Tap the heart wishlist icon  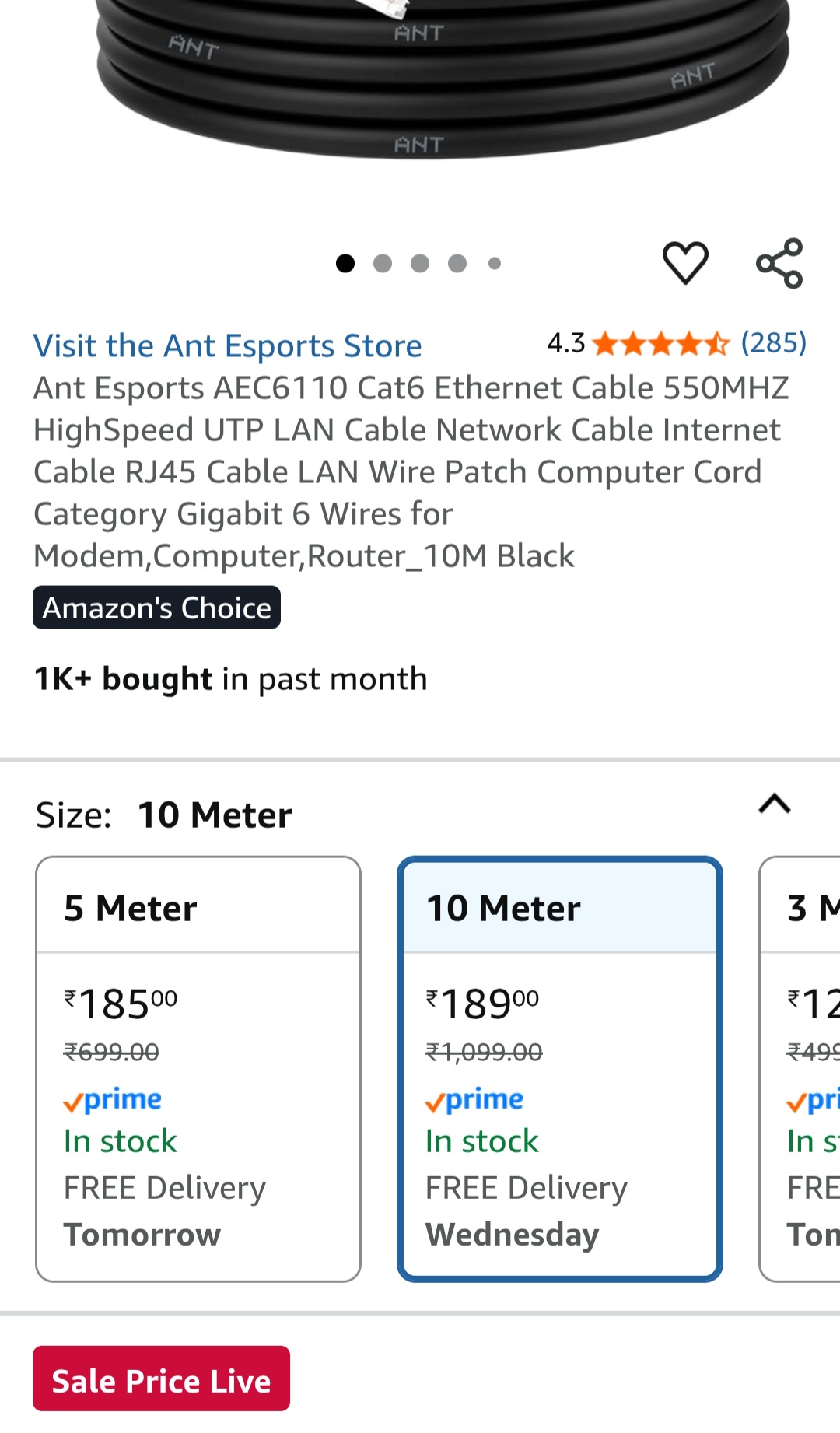click(x=685, y=263)
